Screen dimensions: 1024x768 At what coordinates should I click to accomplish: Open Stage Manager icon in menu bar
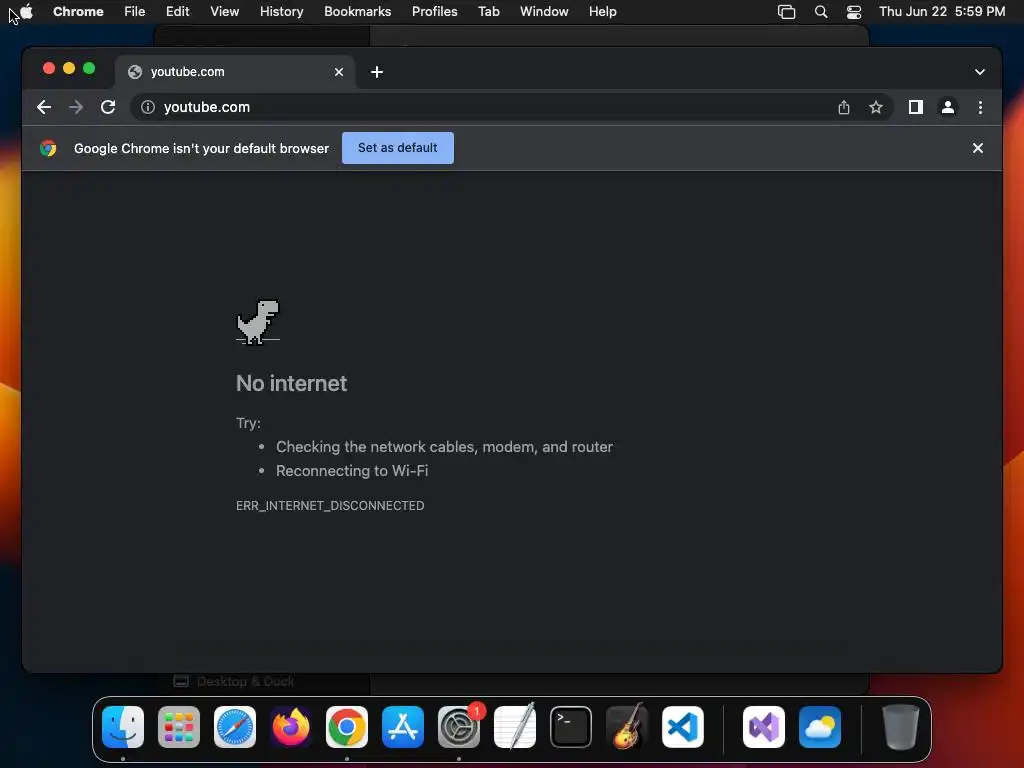click(x=786, y=12)
